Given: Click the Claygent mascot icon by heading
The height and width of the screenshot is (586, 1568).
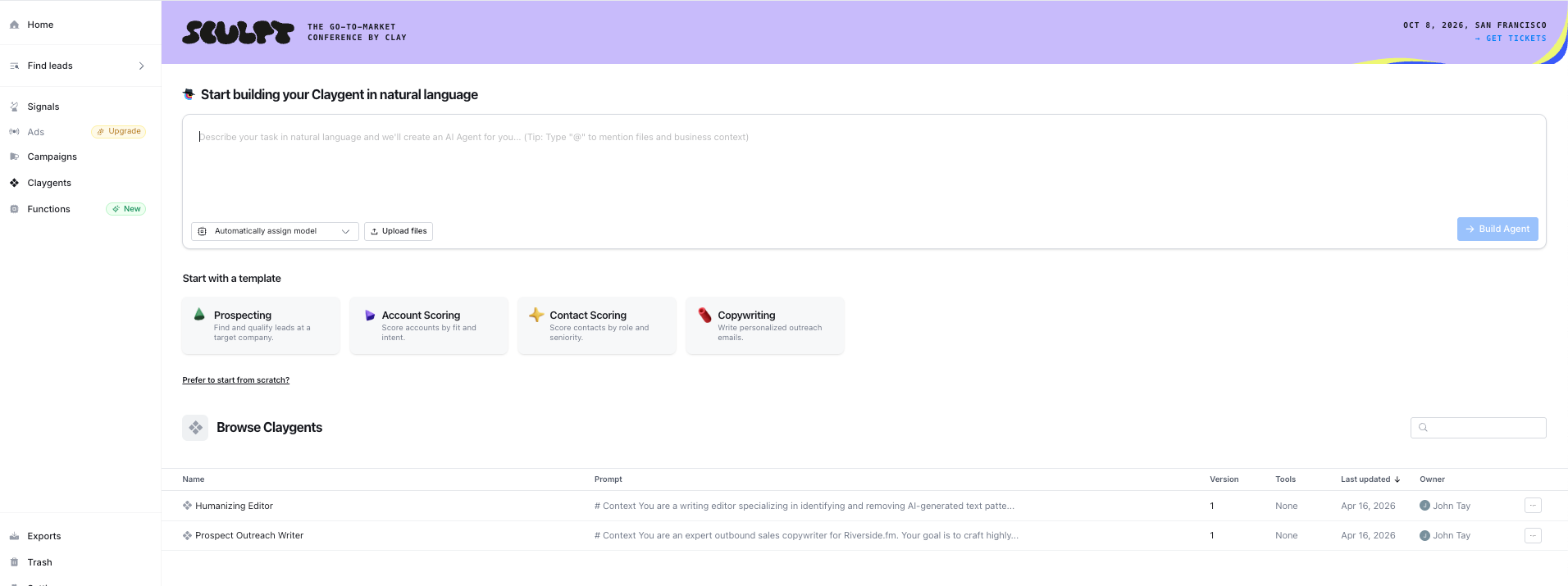Looking at the screenshot, I should 189,94.
